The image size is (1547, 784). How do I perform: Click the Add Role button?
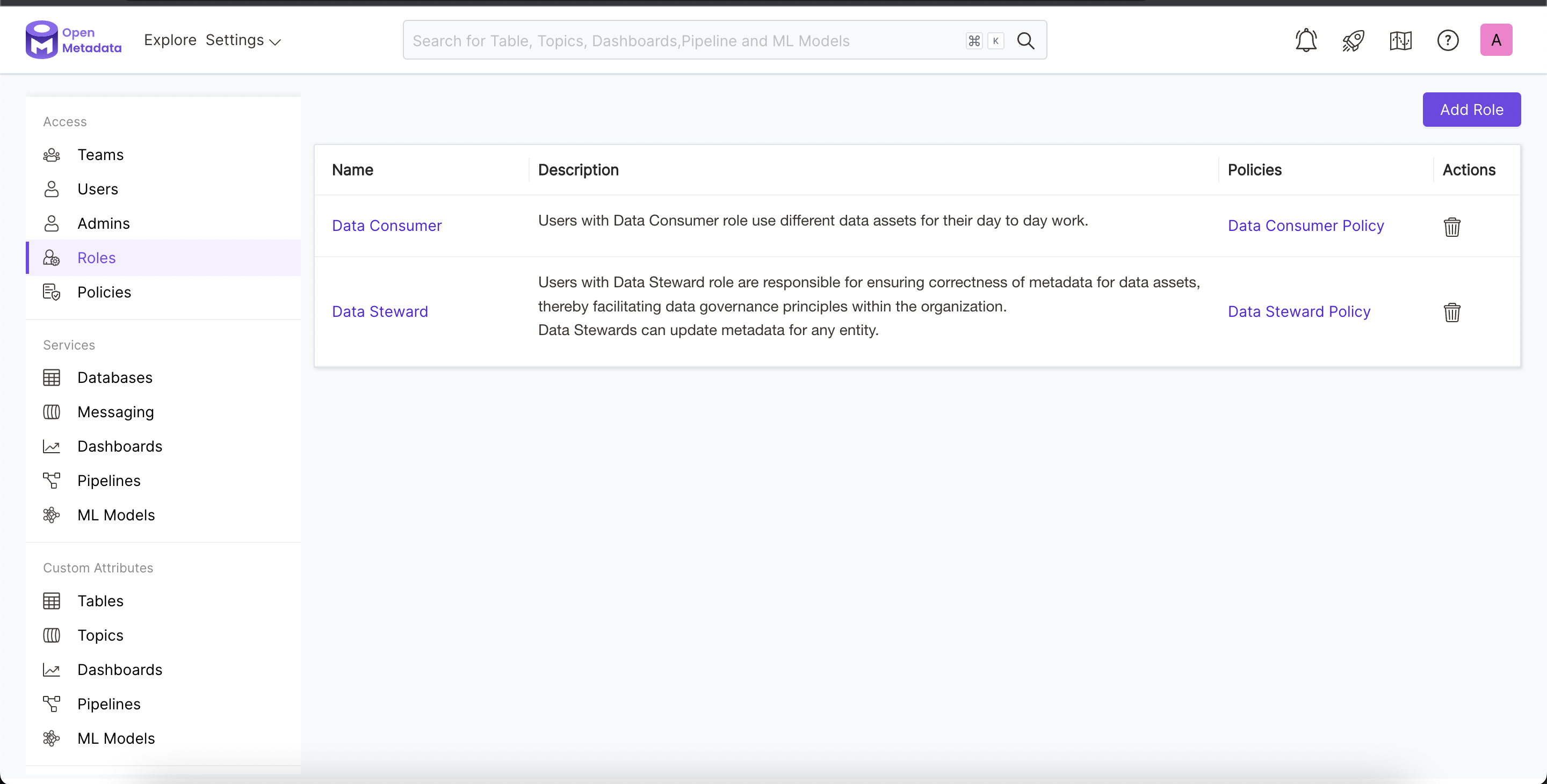pyautogui.click(x=1471, y=110)
